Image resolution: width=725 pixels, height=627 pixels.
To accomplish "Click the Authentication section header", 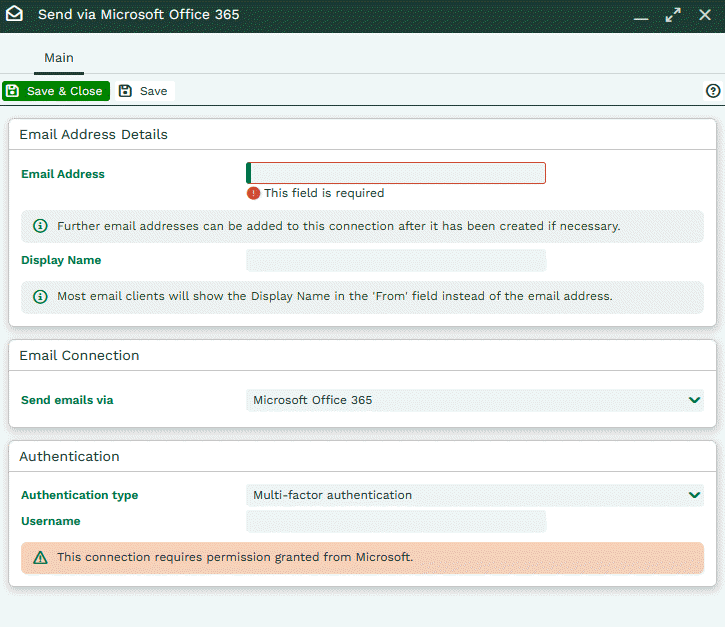I will 69,457.
